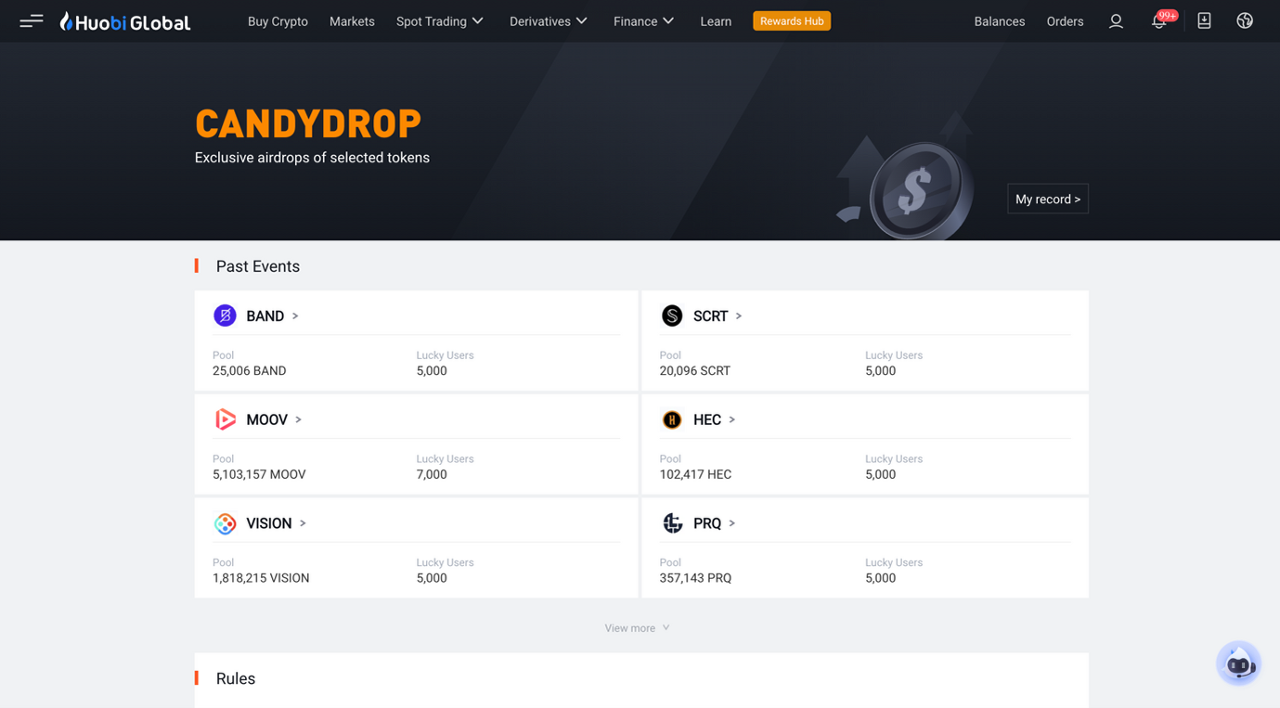Open Orders in the header

click(1065, 21)
